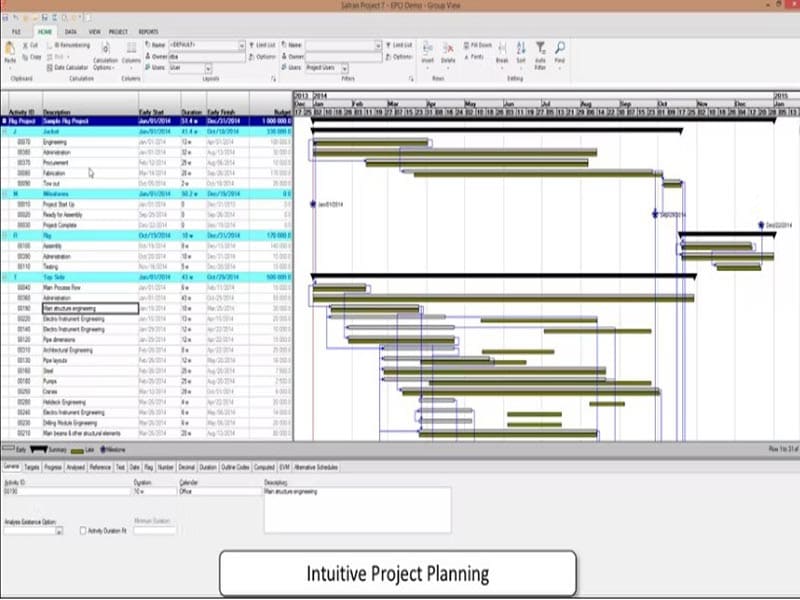Open the Outline Codes tab
Screen dimensions: 800x600
(235, 467)
